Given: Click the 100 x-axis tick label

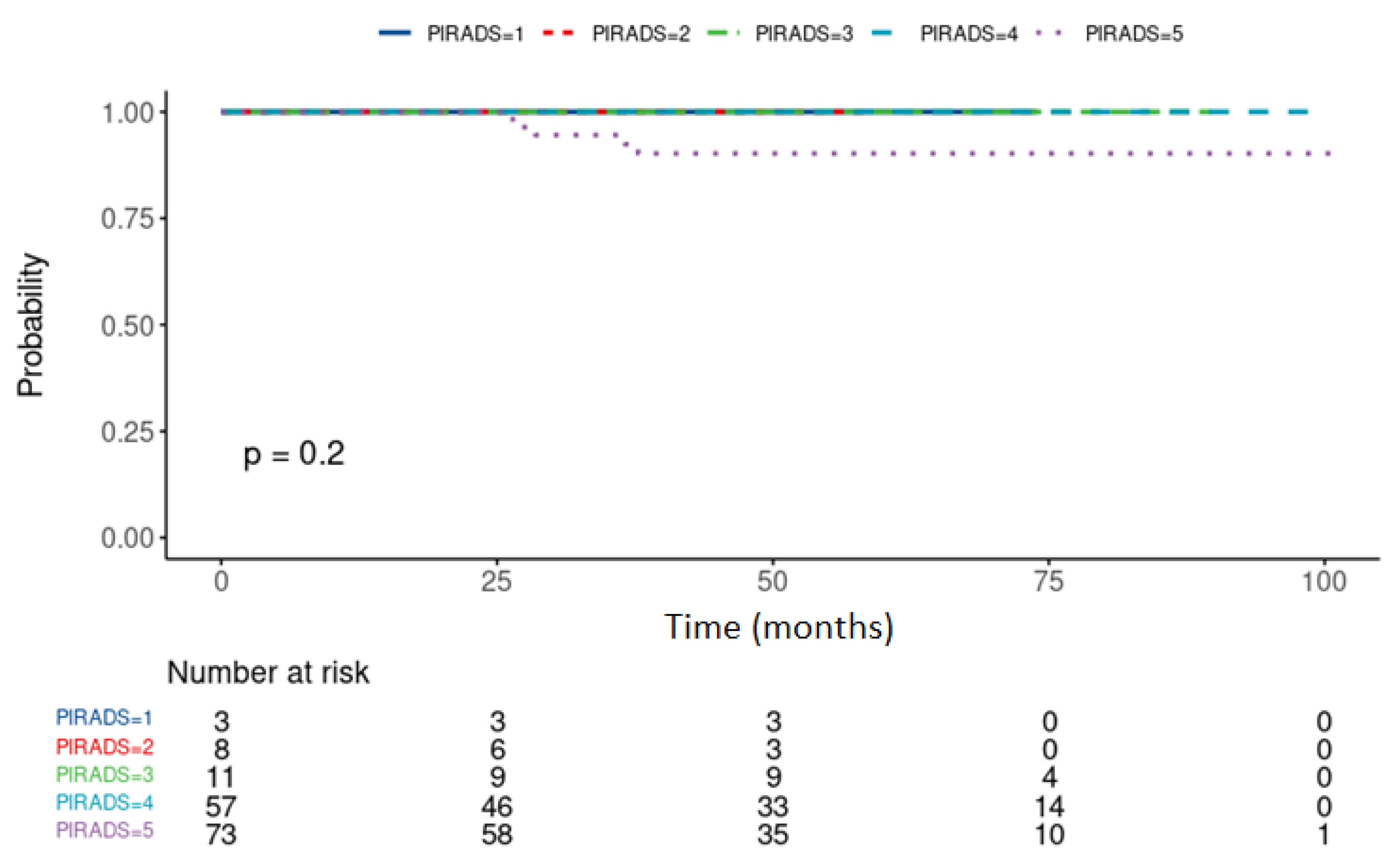Looking at the screenshot, I should [x=1323, y=582].
